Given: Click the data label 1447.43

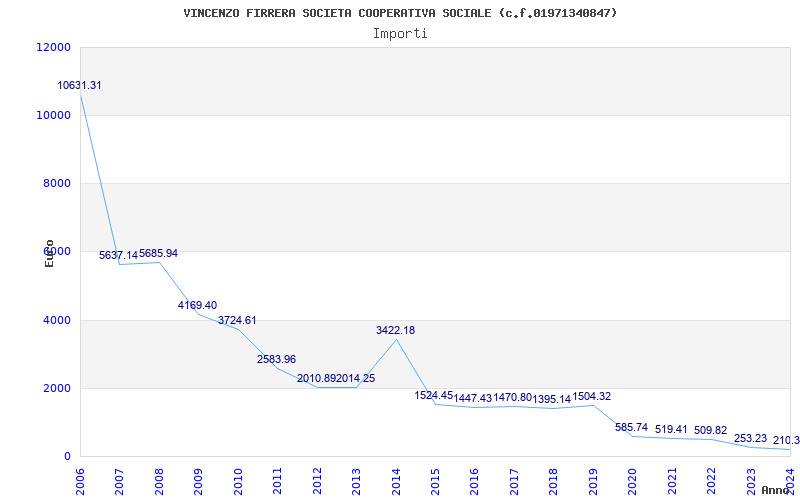Looking at the screenshot, I should tap(473, 398).
